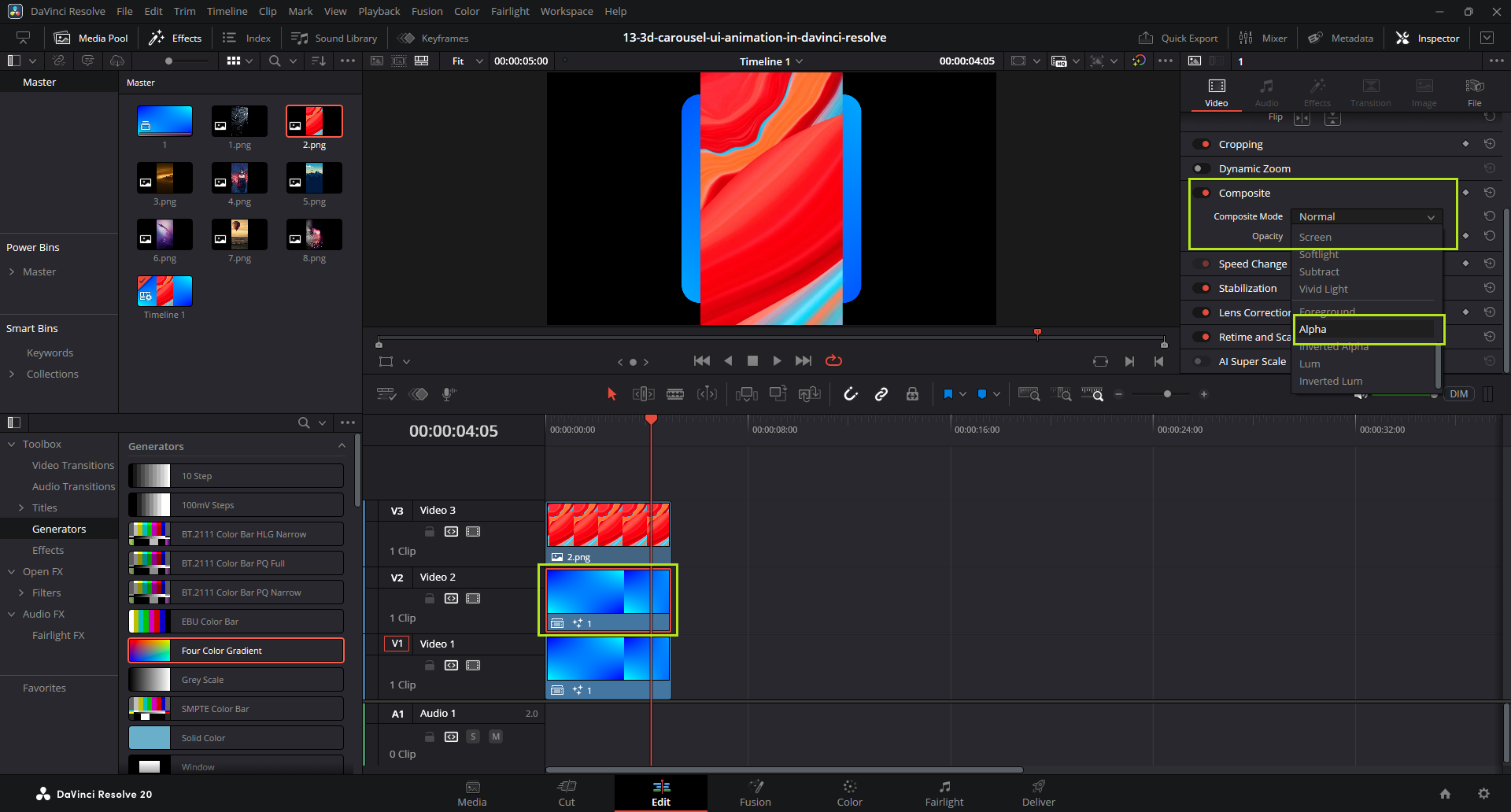Viewport: 1511px width, 812px height.
Task: Click the position lock icon
Action: click(x=912, y=394)
